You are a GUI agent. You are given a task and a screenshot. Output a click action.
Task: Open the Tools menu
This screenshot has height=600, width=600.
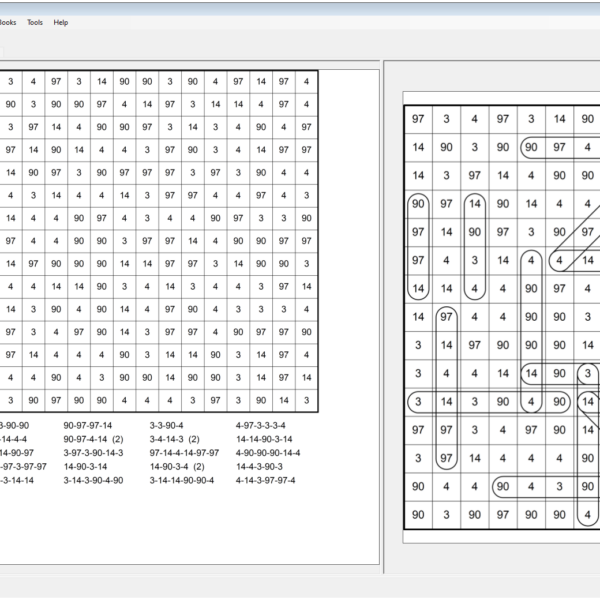(x=35, y=22)
